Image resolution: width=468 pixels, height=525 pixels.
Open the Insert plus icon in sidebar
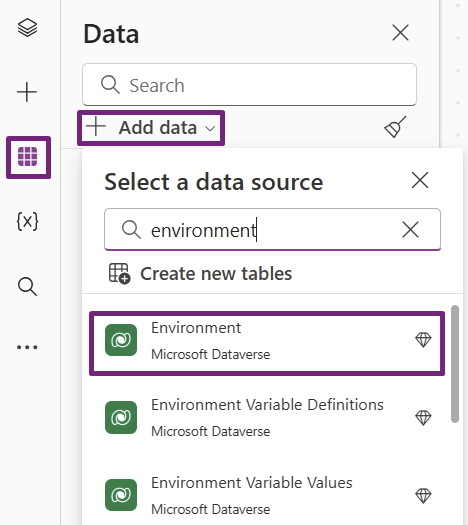27,92
